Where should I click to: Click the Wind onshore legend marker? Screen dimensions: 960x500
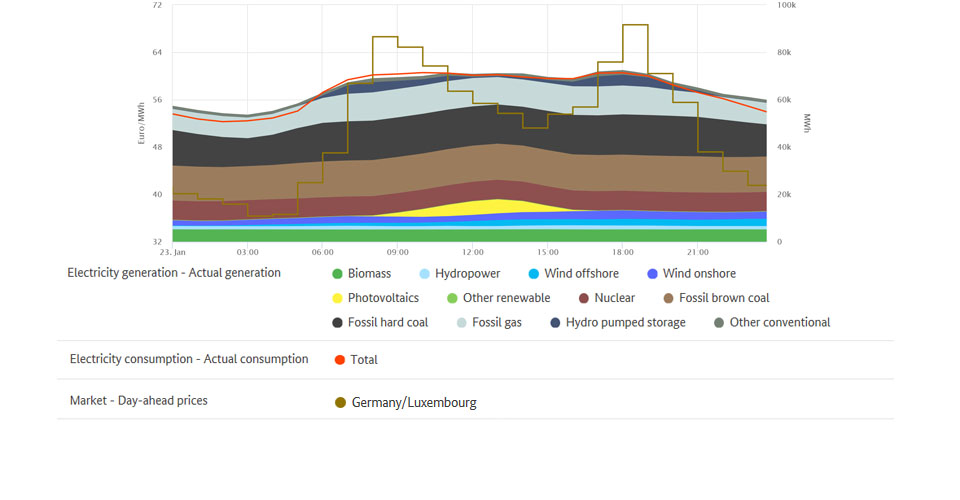click(653, 274)
